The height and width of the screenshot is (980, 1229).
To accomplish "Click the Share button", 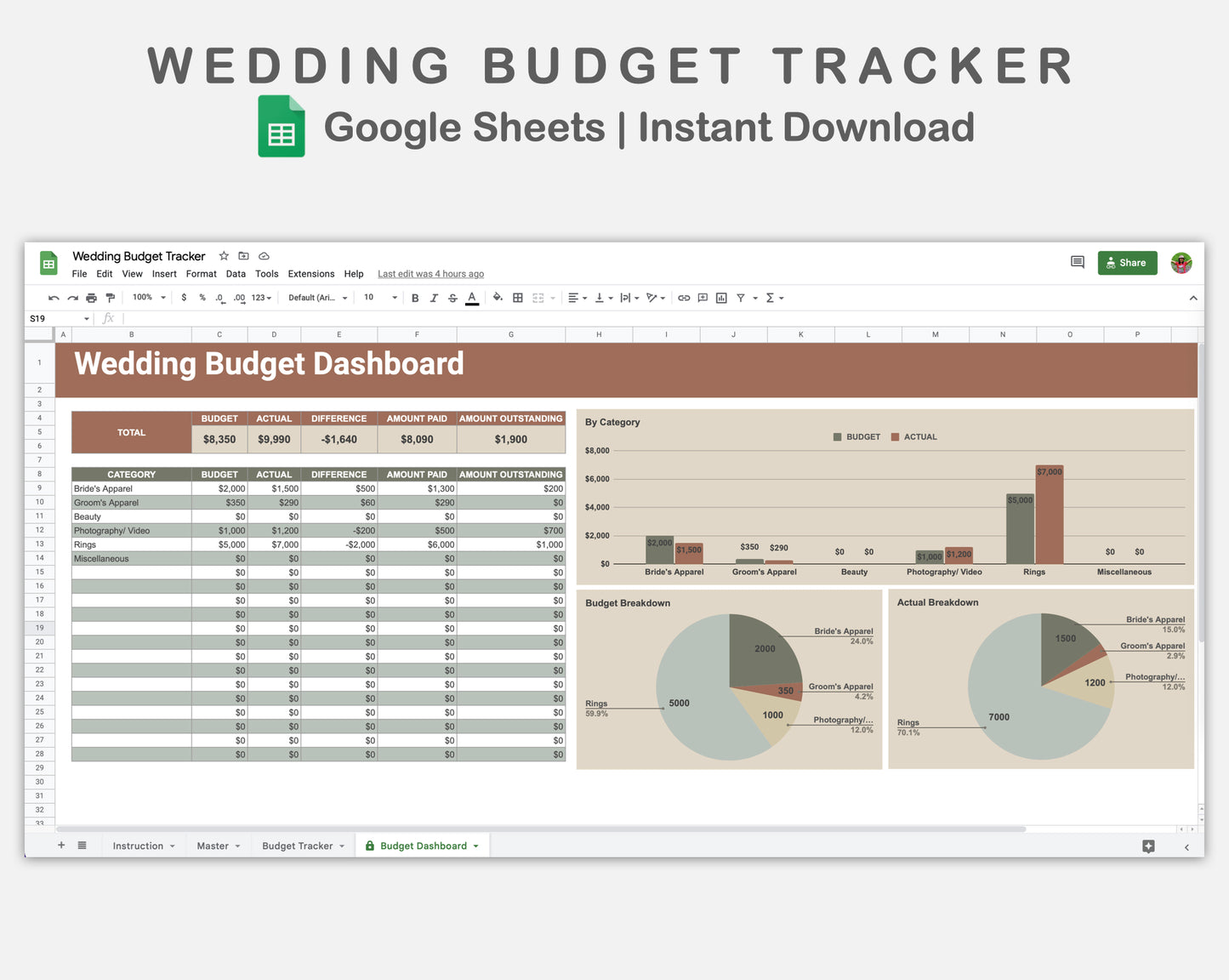I will tap(1127, 263).
